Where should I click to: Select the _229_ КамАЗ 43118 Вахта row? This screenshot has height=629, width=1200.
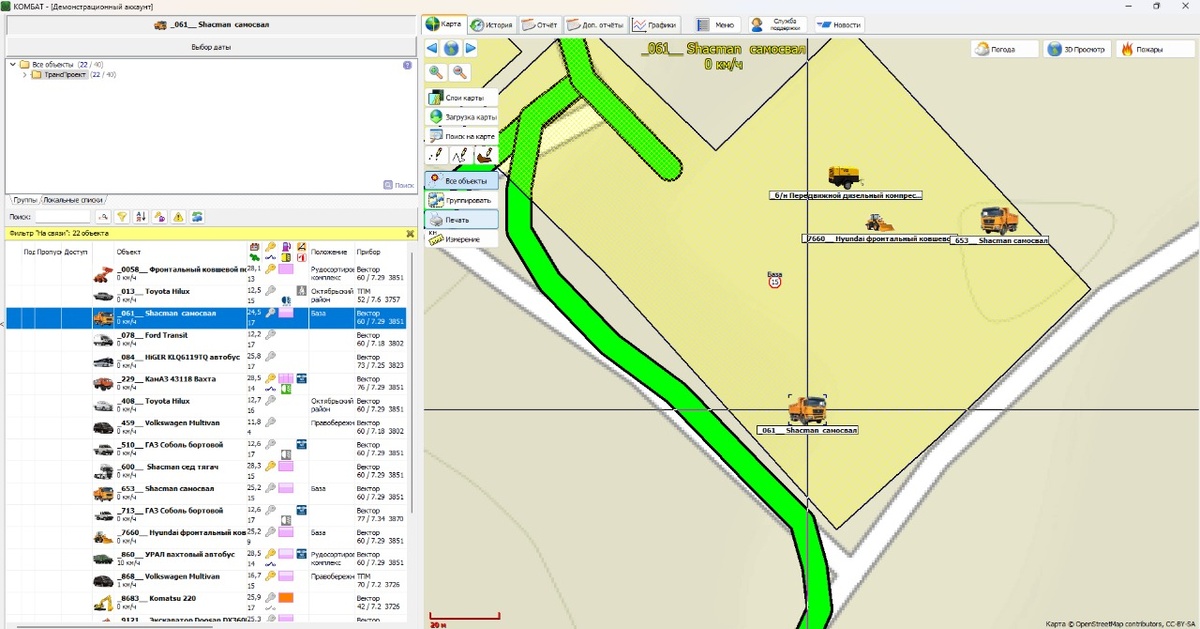(205, 383)
